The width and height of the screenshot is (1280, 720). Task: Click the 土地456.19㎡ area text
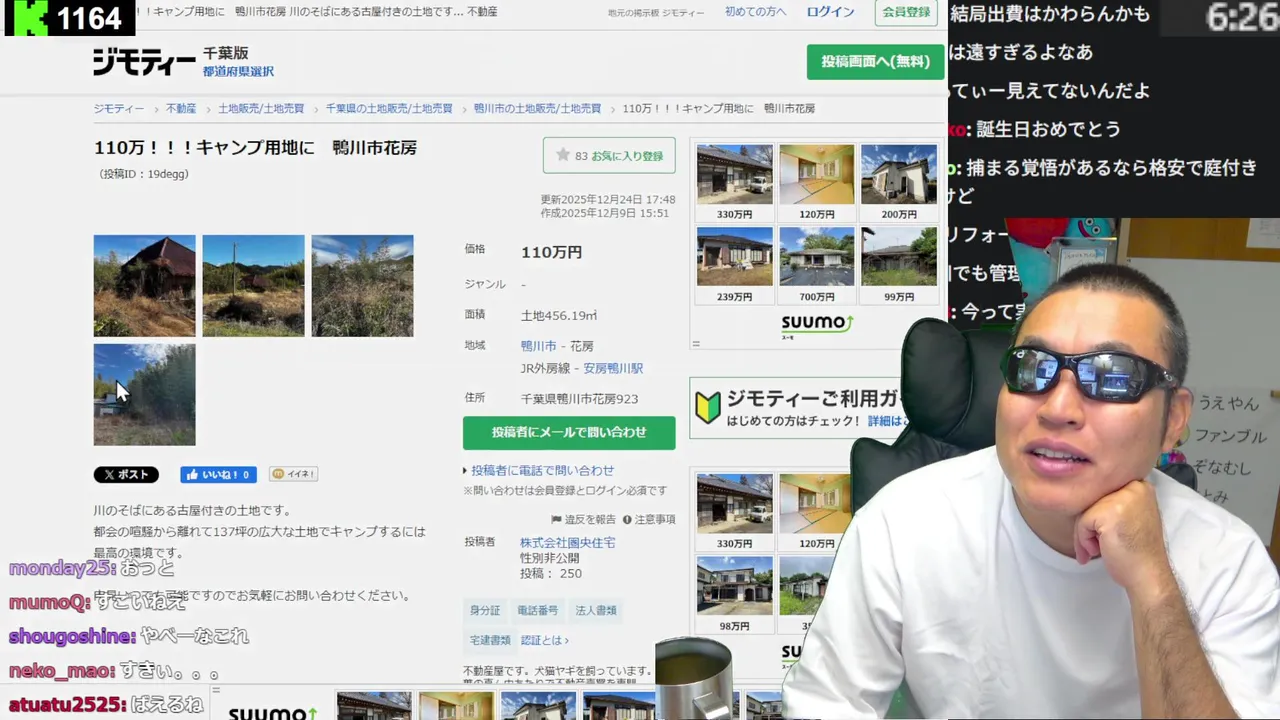click(x=559, y=316)
